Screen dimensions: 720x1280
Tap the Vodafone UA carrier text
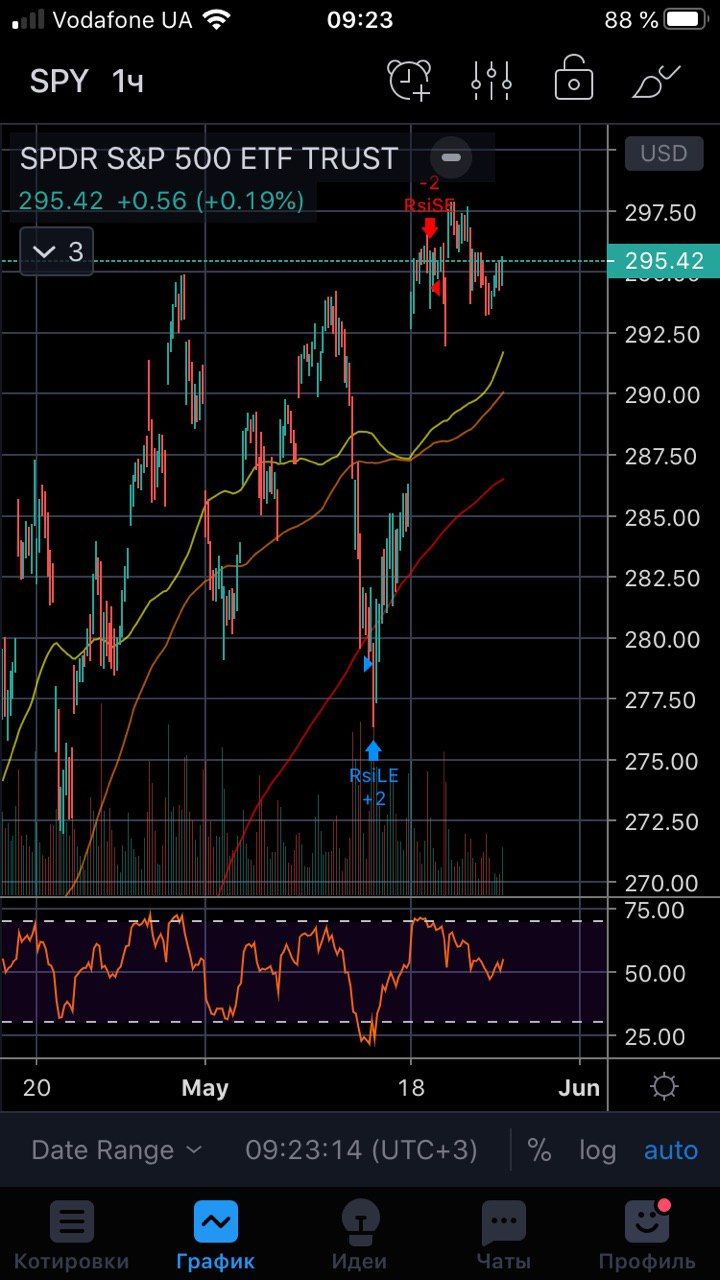(x=122, y=19)
